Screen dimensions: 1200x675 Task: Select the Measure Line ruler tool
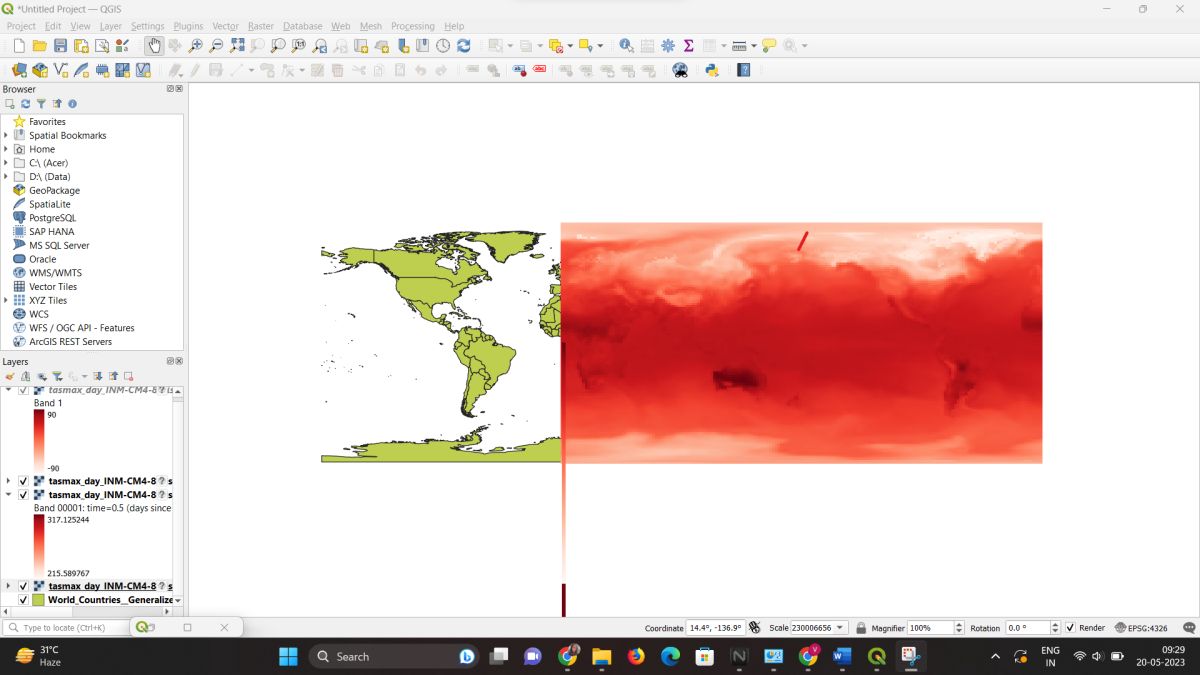pyautogui.click(x=739, y=46)
